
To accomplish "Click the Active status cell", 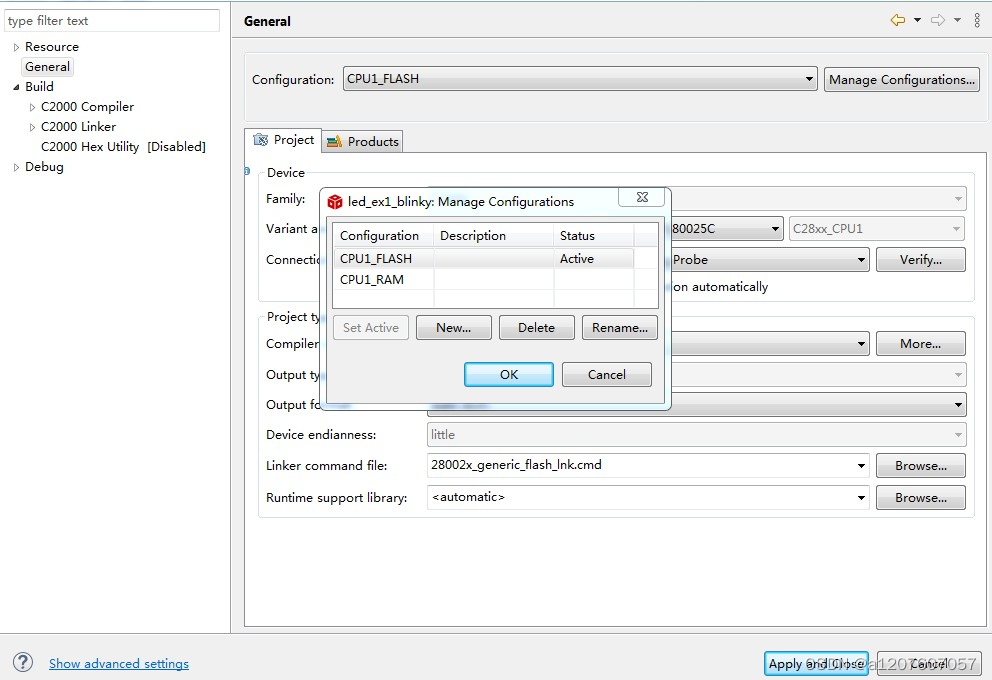I will pyautogui.click(x=593, y=259).
